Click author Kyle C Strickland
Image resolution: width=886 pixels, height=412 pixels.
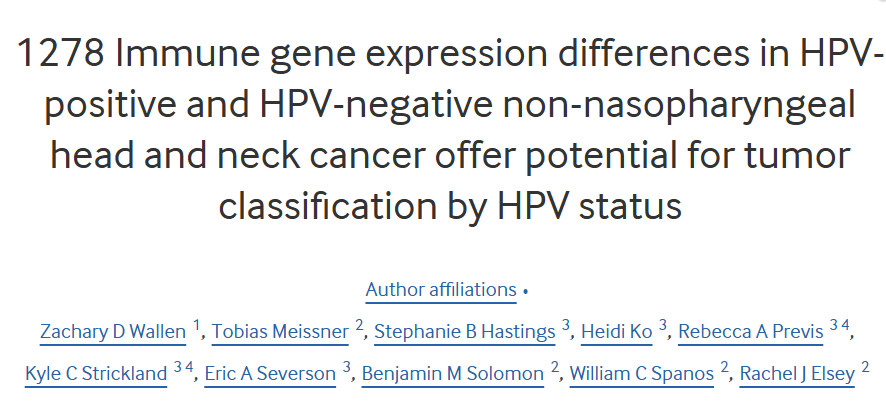coord(96,375)
